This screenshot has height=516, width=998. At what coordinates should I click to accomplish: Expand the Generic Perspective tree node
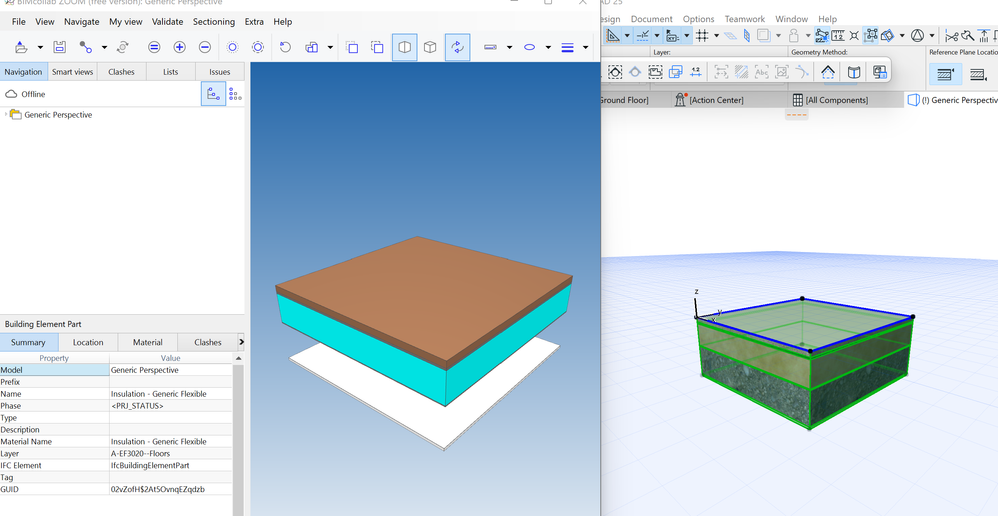pos(6,115)
